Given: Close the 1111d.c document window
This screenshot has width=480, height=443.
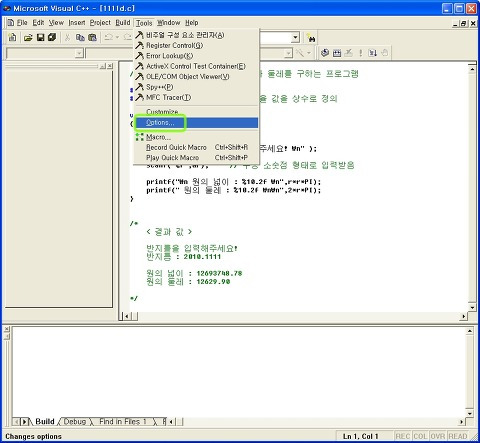Looking at the screenshot, I should pos(473,23).
